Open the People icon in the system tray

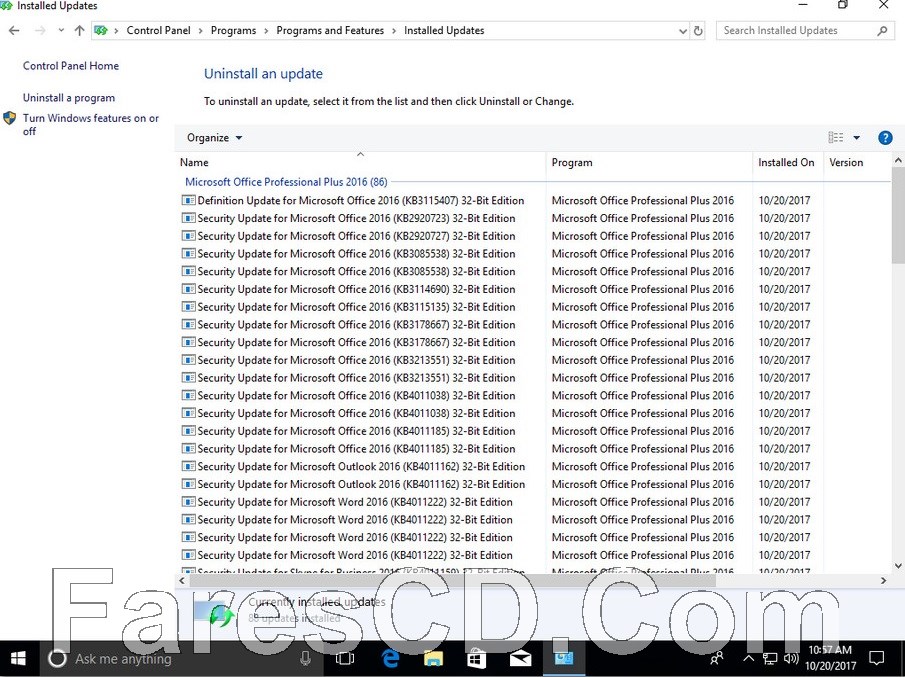pos(717,659)
